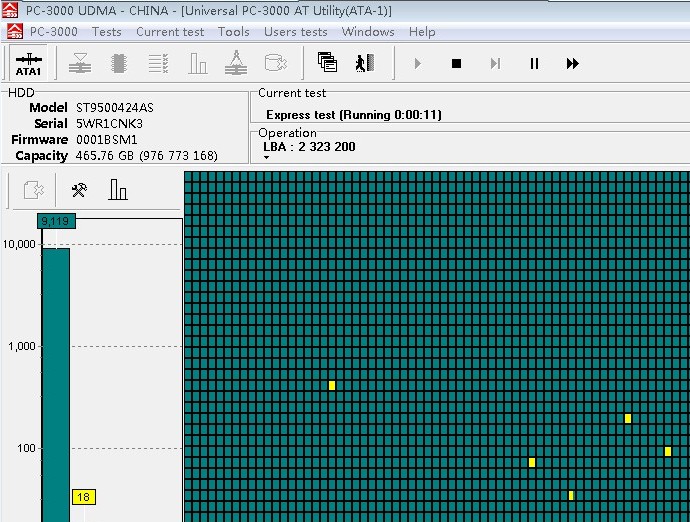This screenshot has height=522, width=690.
Task: Pause the running Express test
Action: click(x=534, y=64)
